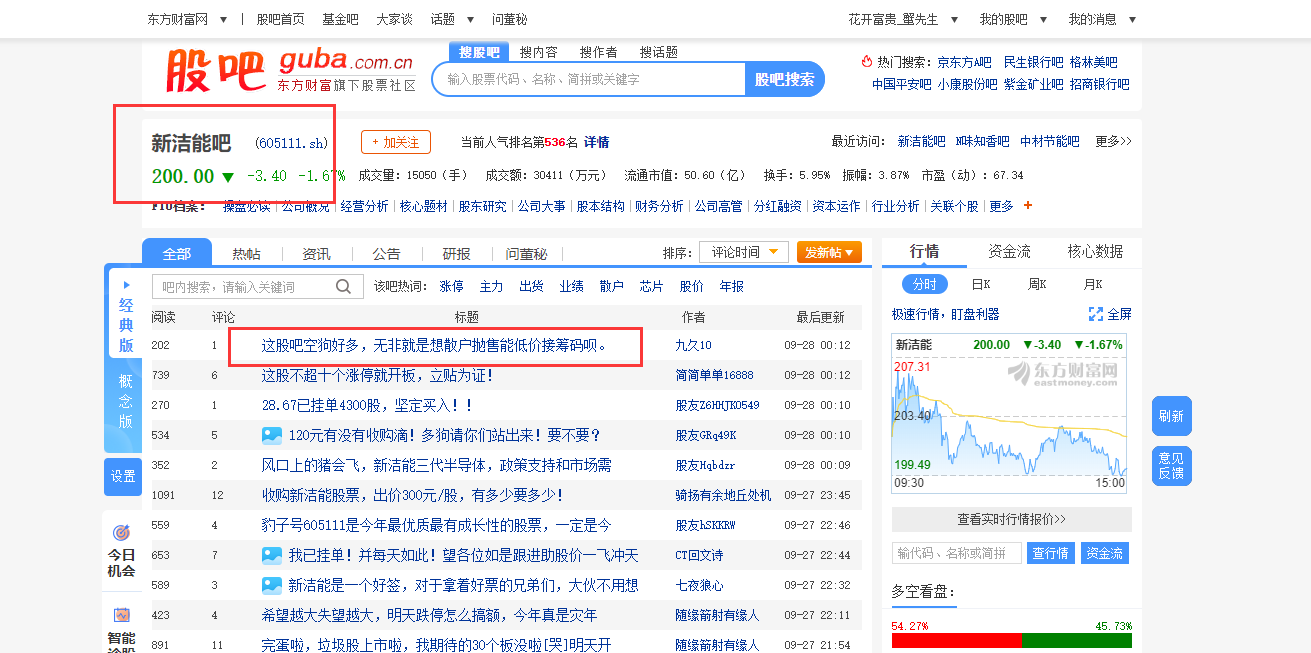Choose 搜作者 search mode

click(599, 52)
